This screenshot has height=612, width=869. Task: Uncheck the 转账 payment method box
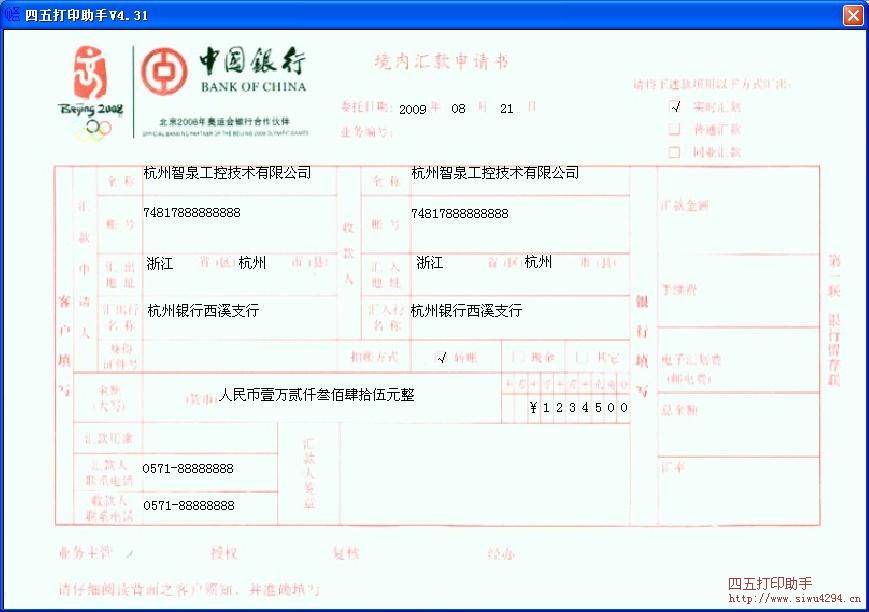click(440, 356)
